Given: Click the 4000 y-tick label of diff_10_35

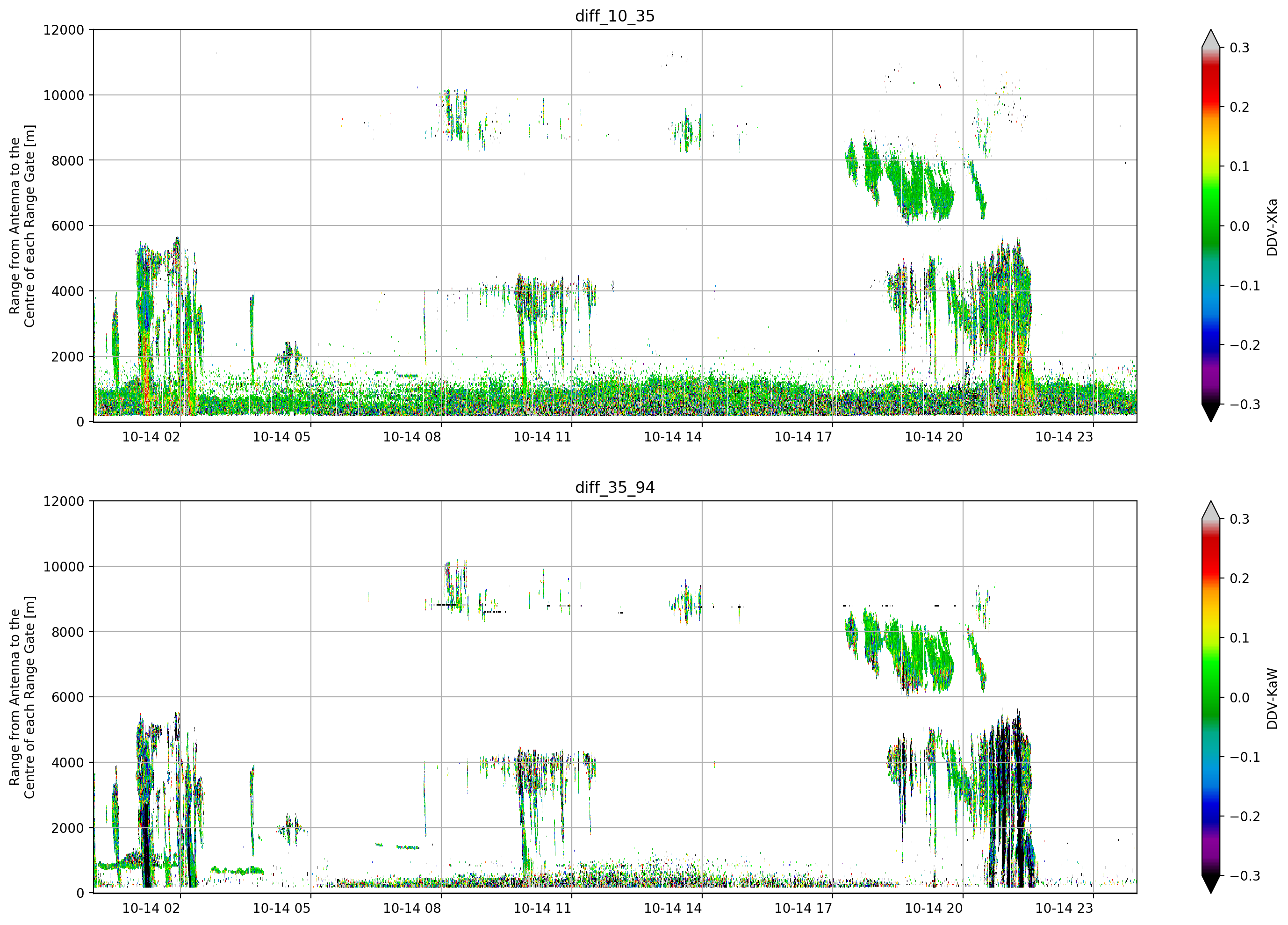Looking at the screenshot, I should point(68,291).
